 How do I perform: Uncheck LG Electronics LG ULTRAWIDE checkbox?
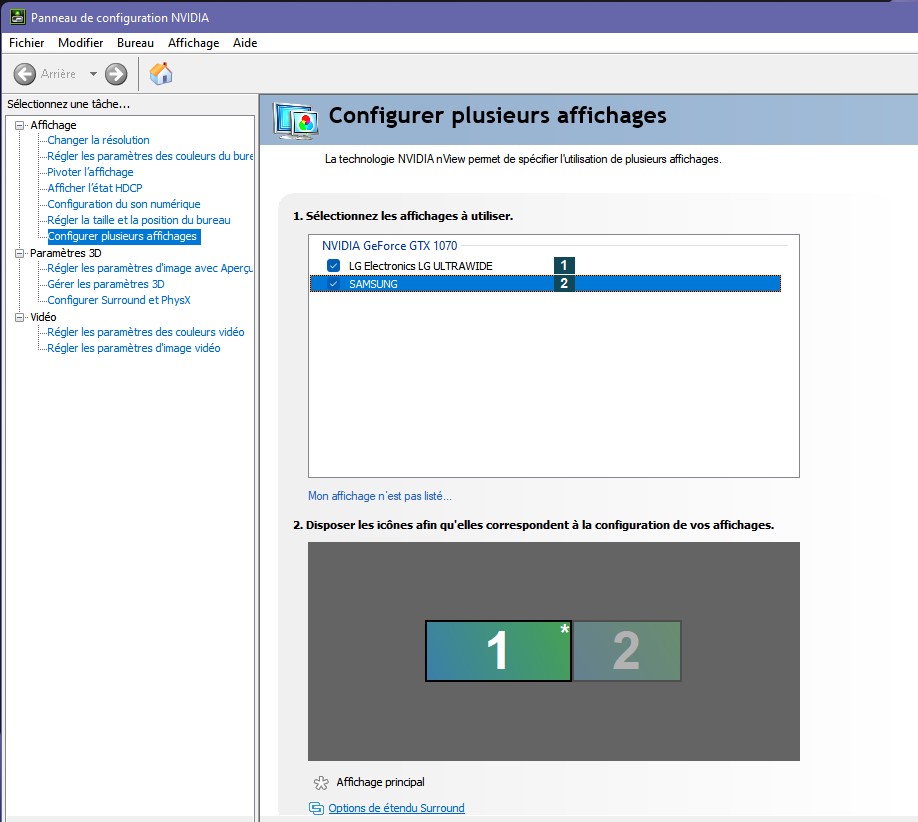coord(334,266)
